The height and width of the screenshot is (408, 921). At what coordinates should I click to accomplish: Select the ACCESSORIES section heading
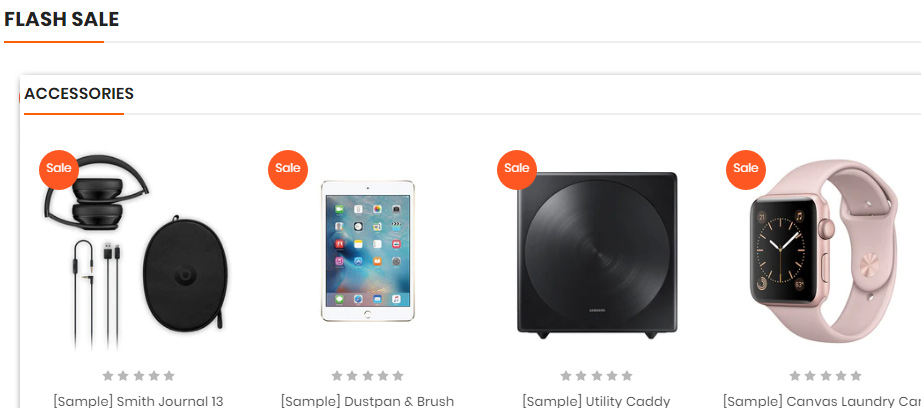[79, 93]
